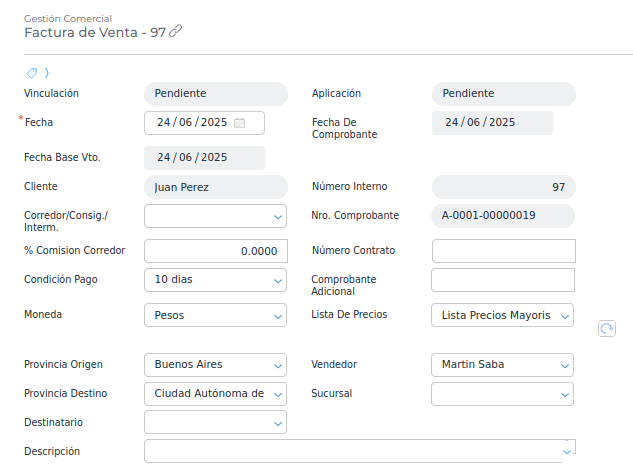Viewport: 633px width, 471px height.
Task: Focus the Comprobante Adicional input field
Action: point(503,280)
